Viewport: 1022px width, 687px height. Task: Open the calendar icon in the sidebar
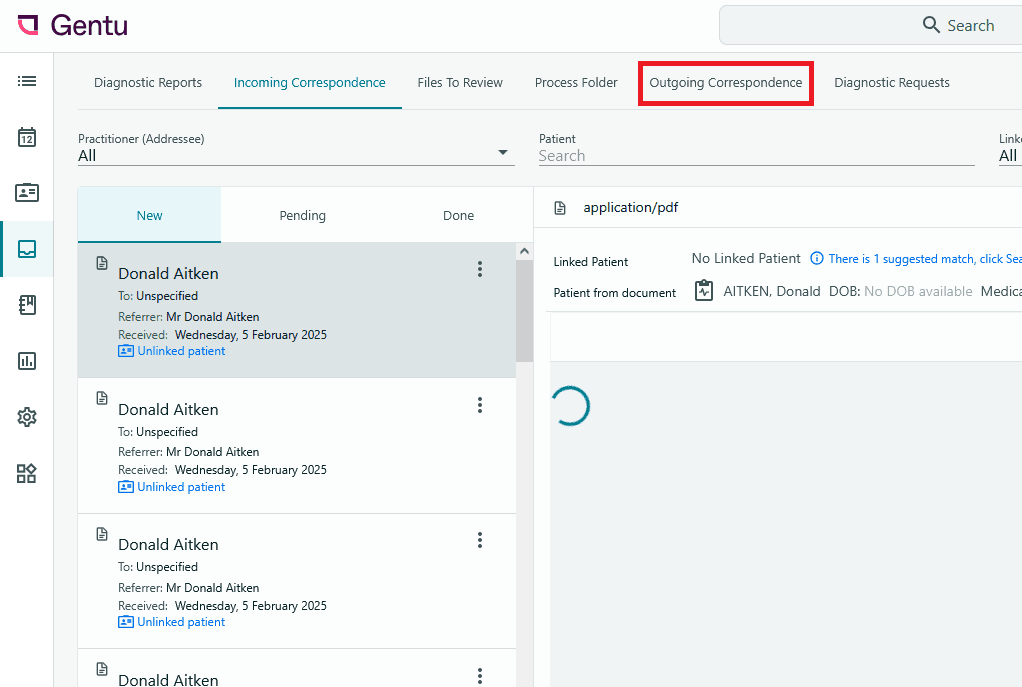(27, 137)
